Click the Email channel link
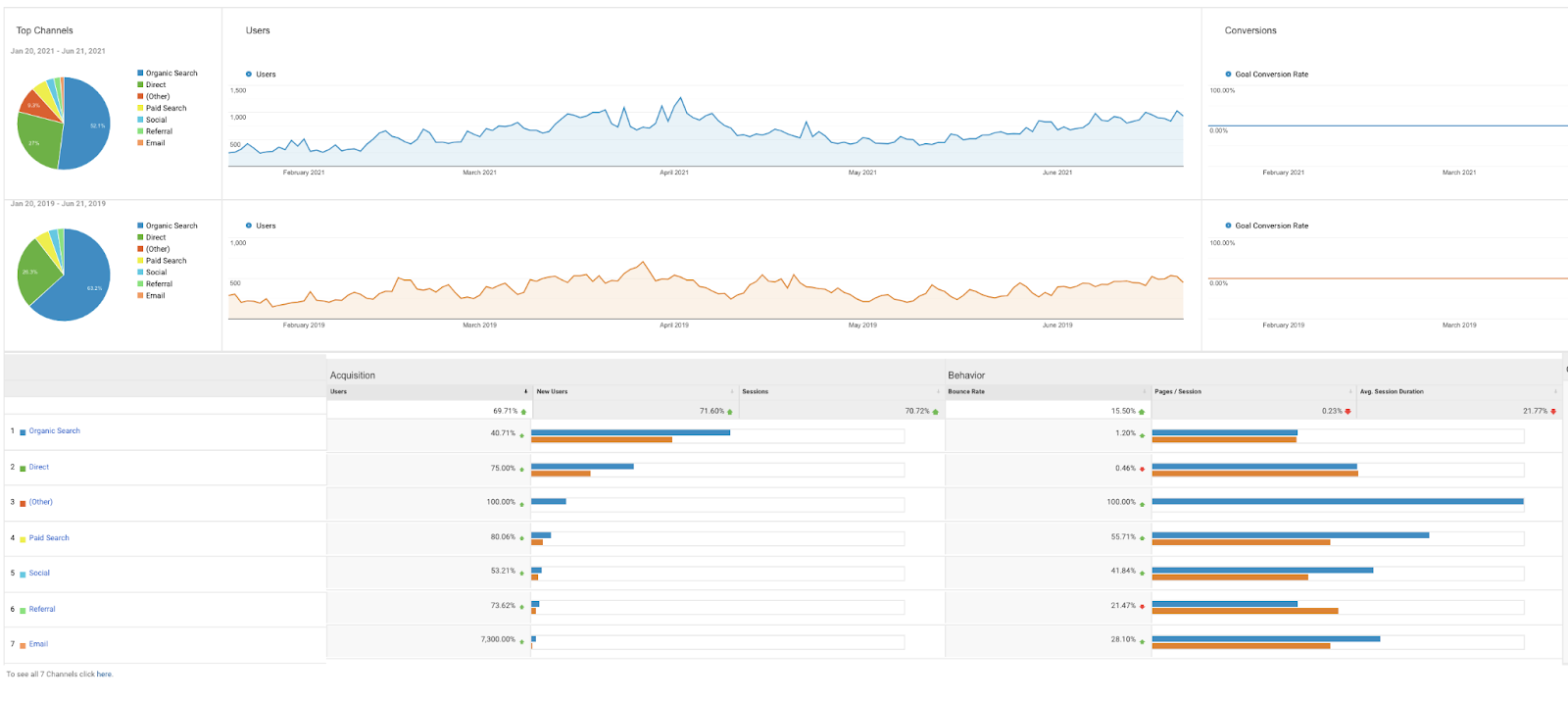Image resolution: width=1568 pixels, height=702 pixels. click(38, 644)
